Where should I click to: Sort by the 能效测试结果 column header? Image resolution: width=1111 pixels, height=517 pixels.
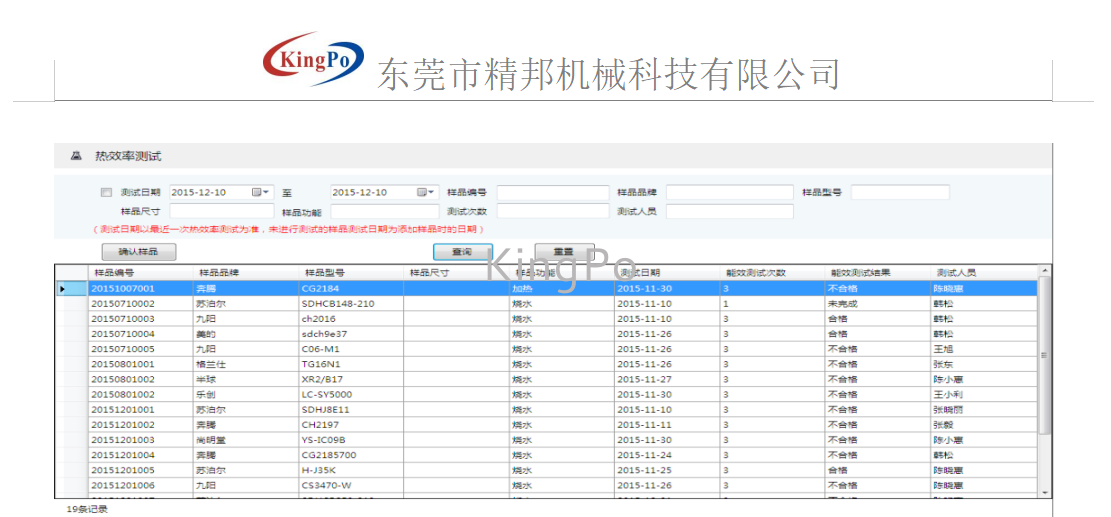click(877, 273)
